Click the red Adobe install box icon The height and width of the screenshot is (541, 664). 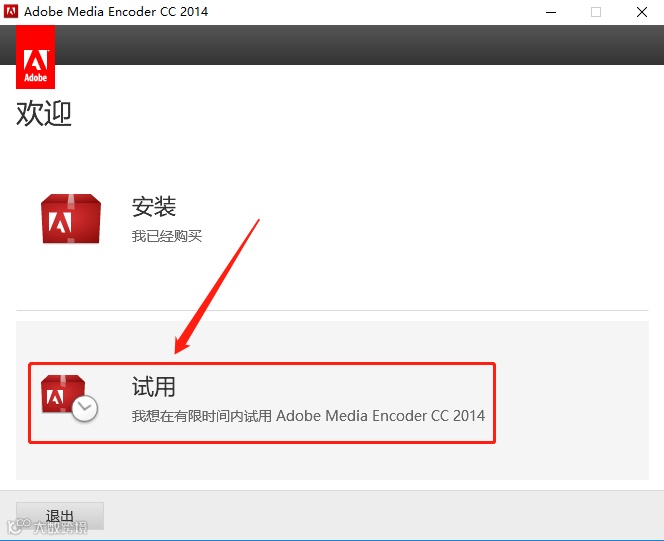71,219
